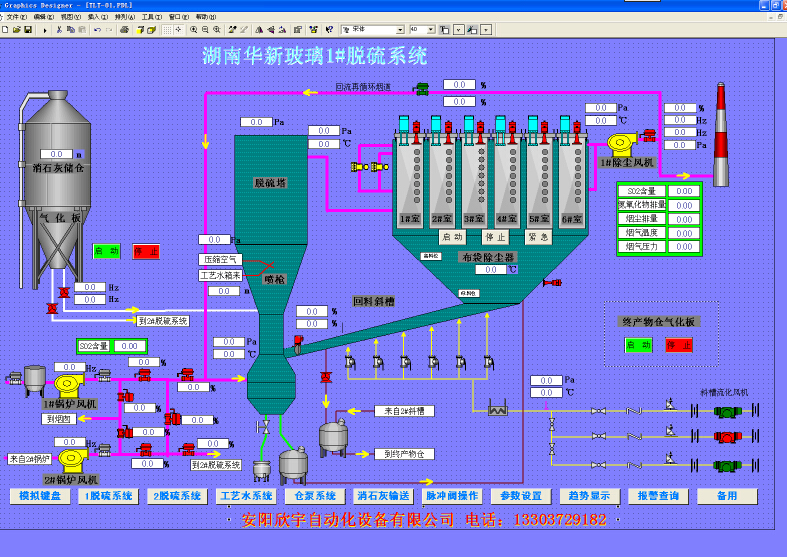
Task: Cut selection with the scissors icon
Action: point(59,30)
